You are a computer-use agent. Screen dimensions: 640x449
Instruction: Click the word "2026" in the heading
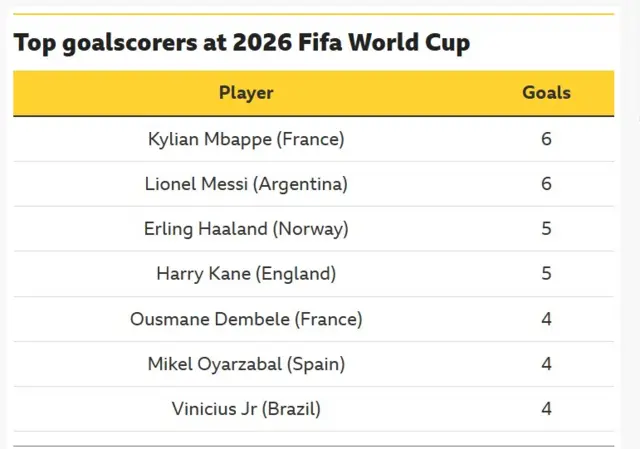tap(262, 42)
